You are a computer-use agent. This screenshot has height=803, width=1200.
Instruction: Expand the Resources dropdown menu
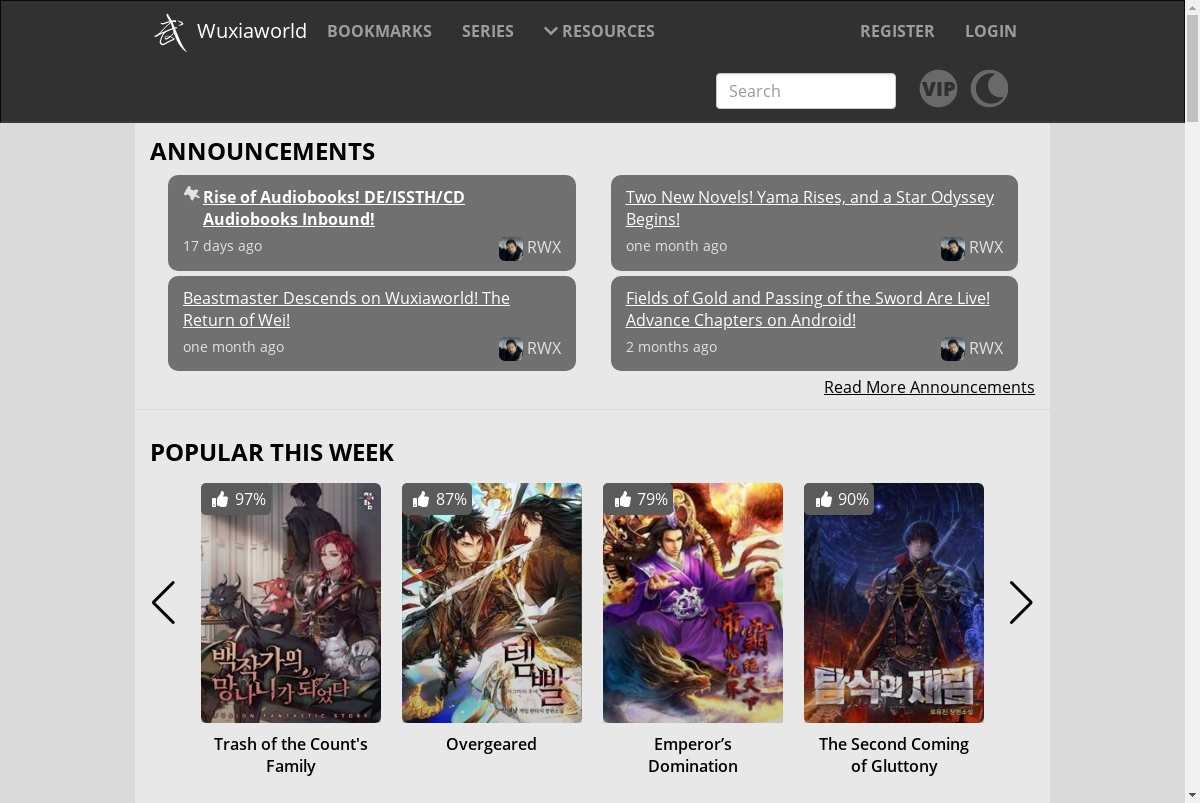coord(599,31)
